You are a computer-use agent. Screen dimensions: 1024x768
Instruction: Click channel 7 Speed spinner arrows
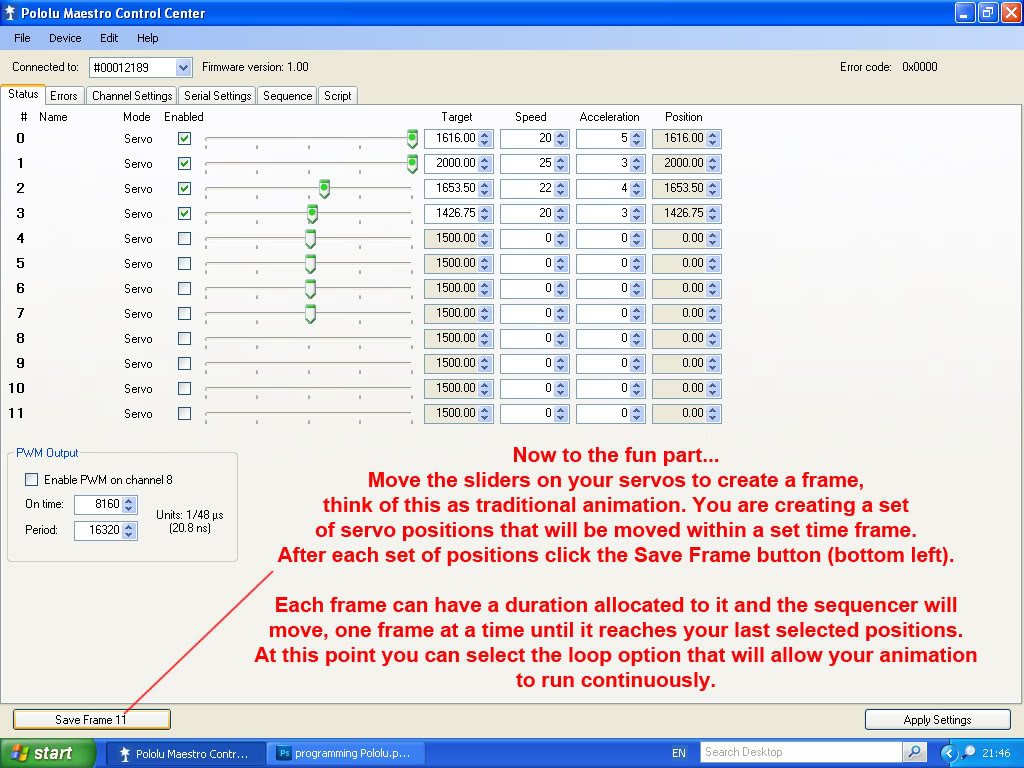pos(560,313)
